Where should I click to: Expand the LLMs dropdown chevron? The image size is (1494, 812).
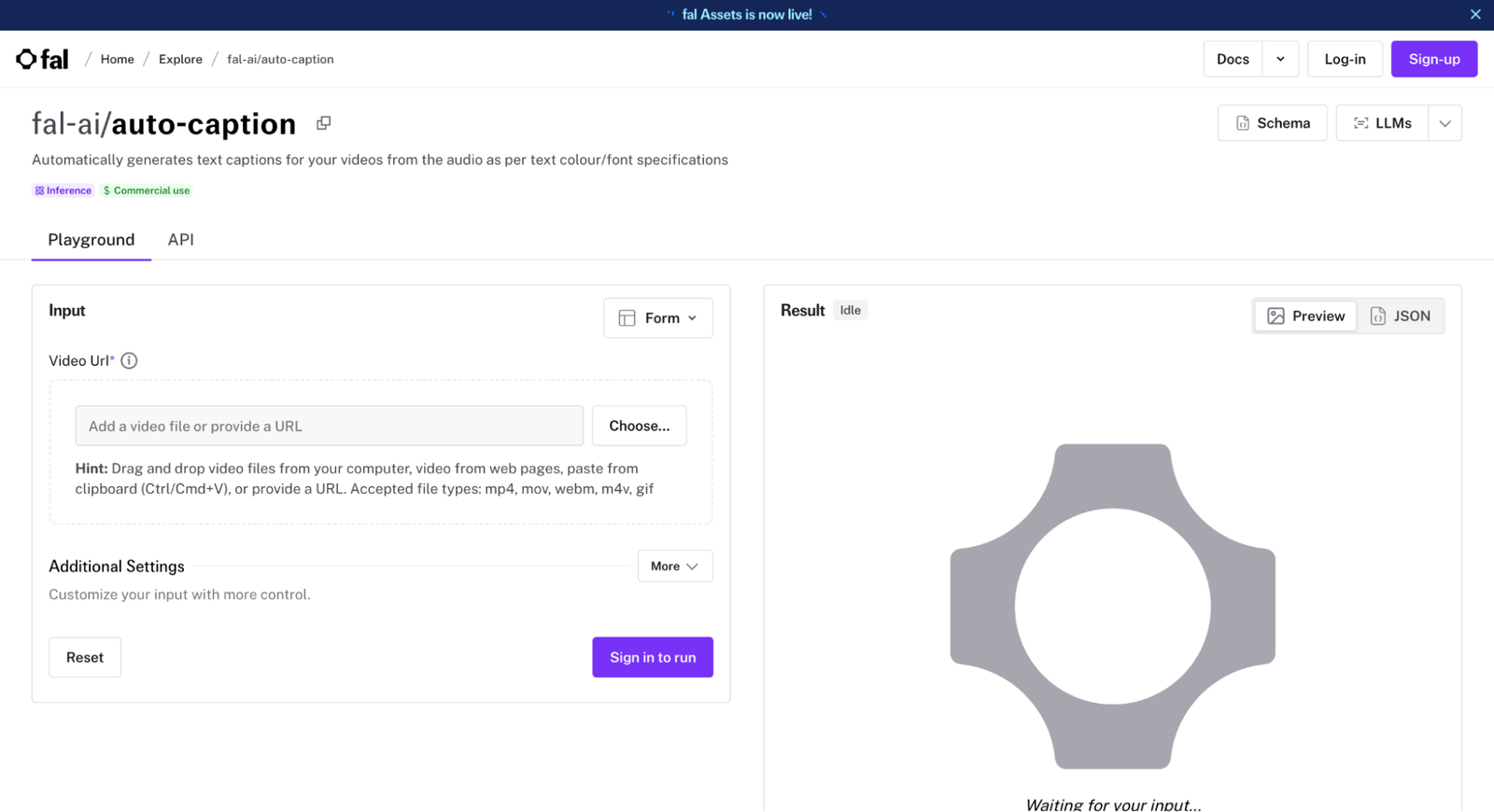coord(1445,123)
